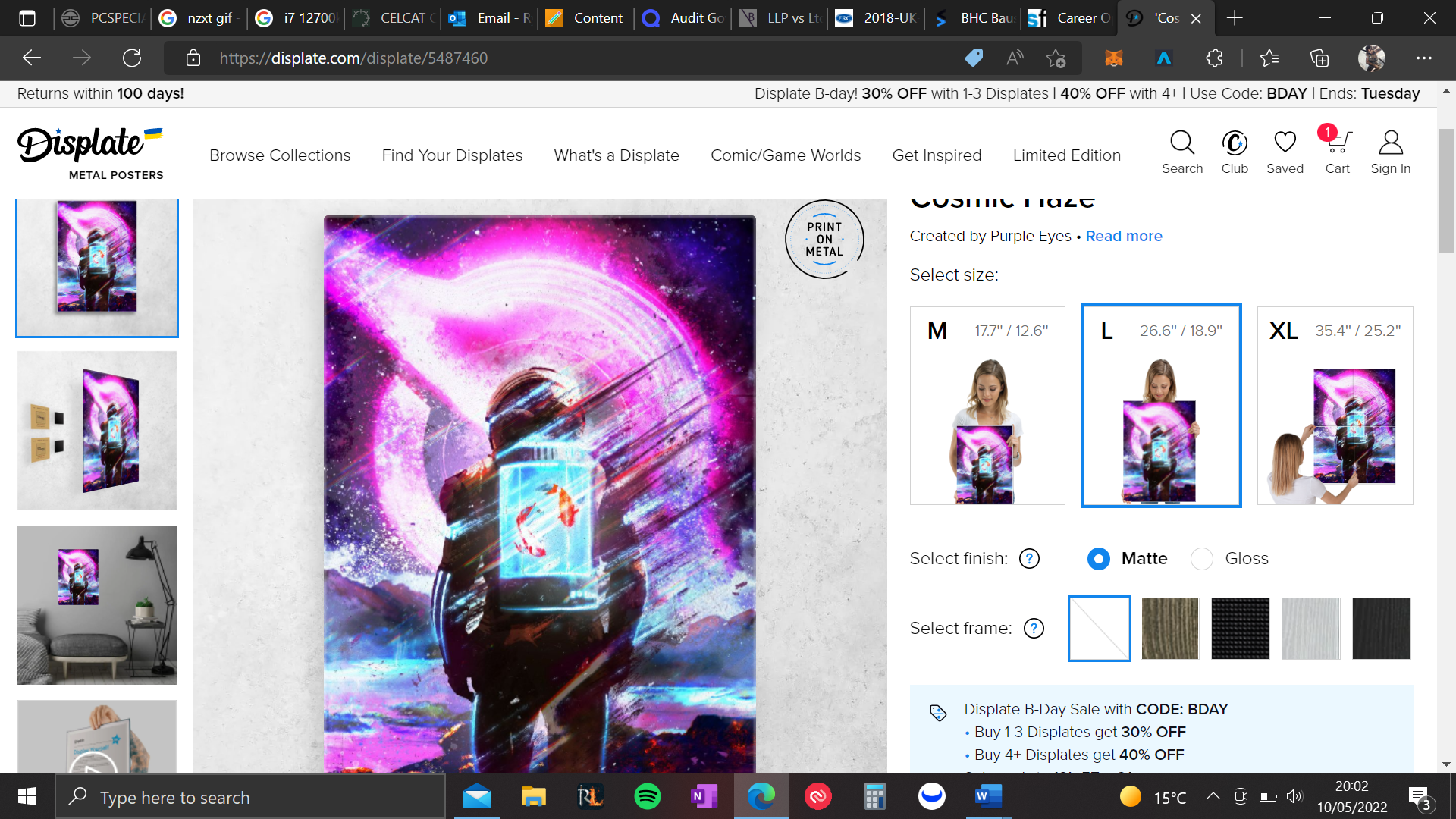Click the Sign In account icon

coord(1391,151)
